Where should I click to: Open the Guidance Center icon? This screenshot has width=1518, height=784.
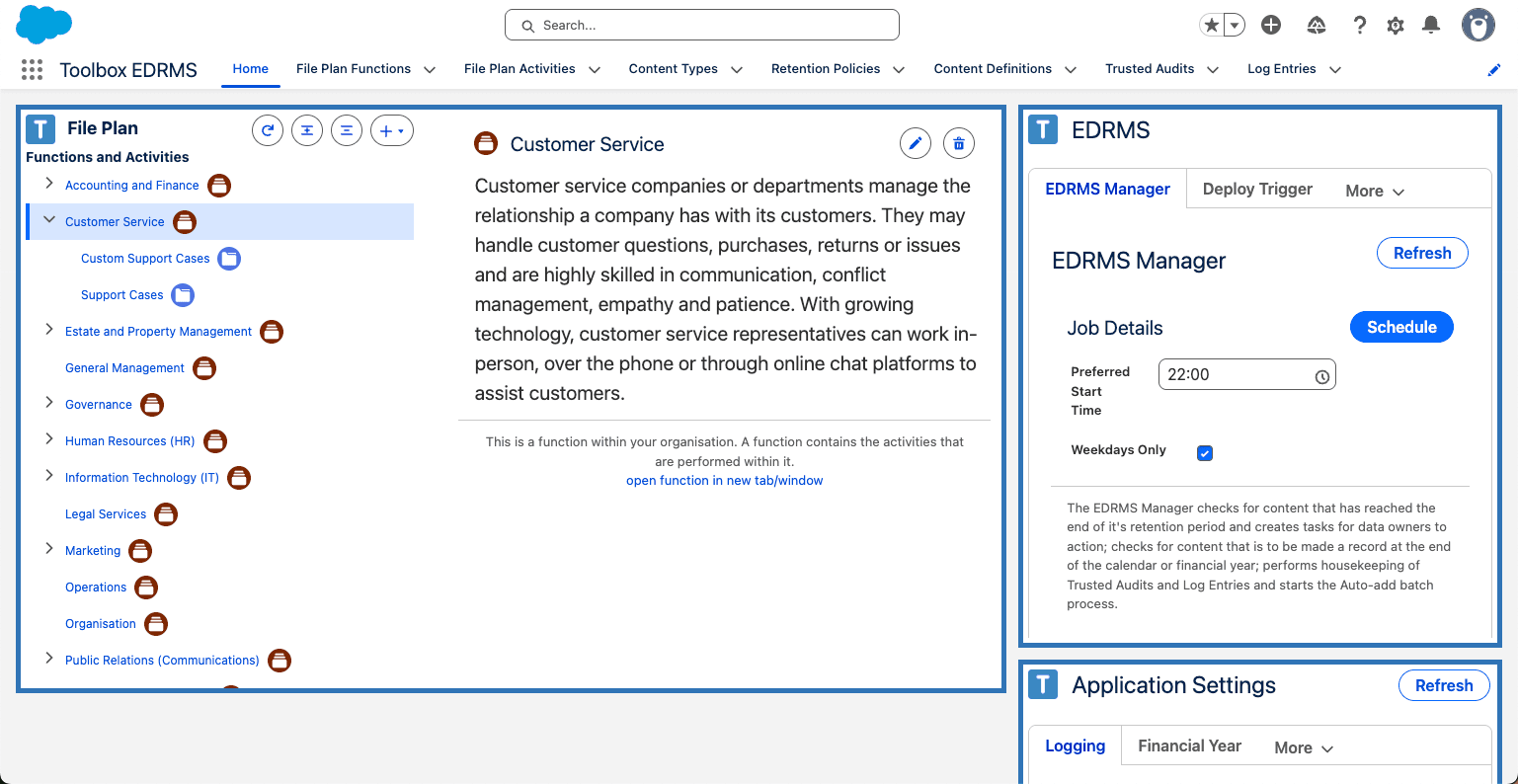point(1317,26)
